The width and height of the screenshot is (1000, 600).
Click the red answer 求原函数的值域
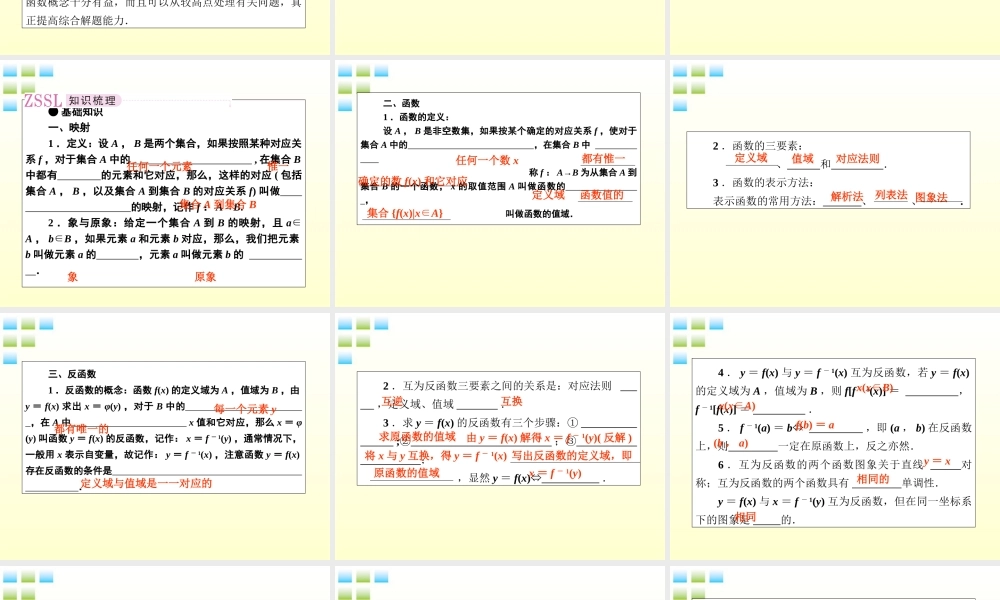[417, 437]
